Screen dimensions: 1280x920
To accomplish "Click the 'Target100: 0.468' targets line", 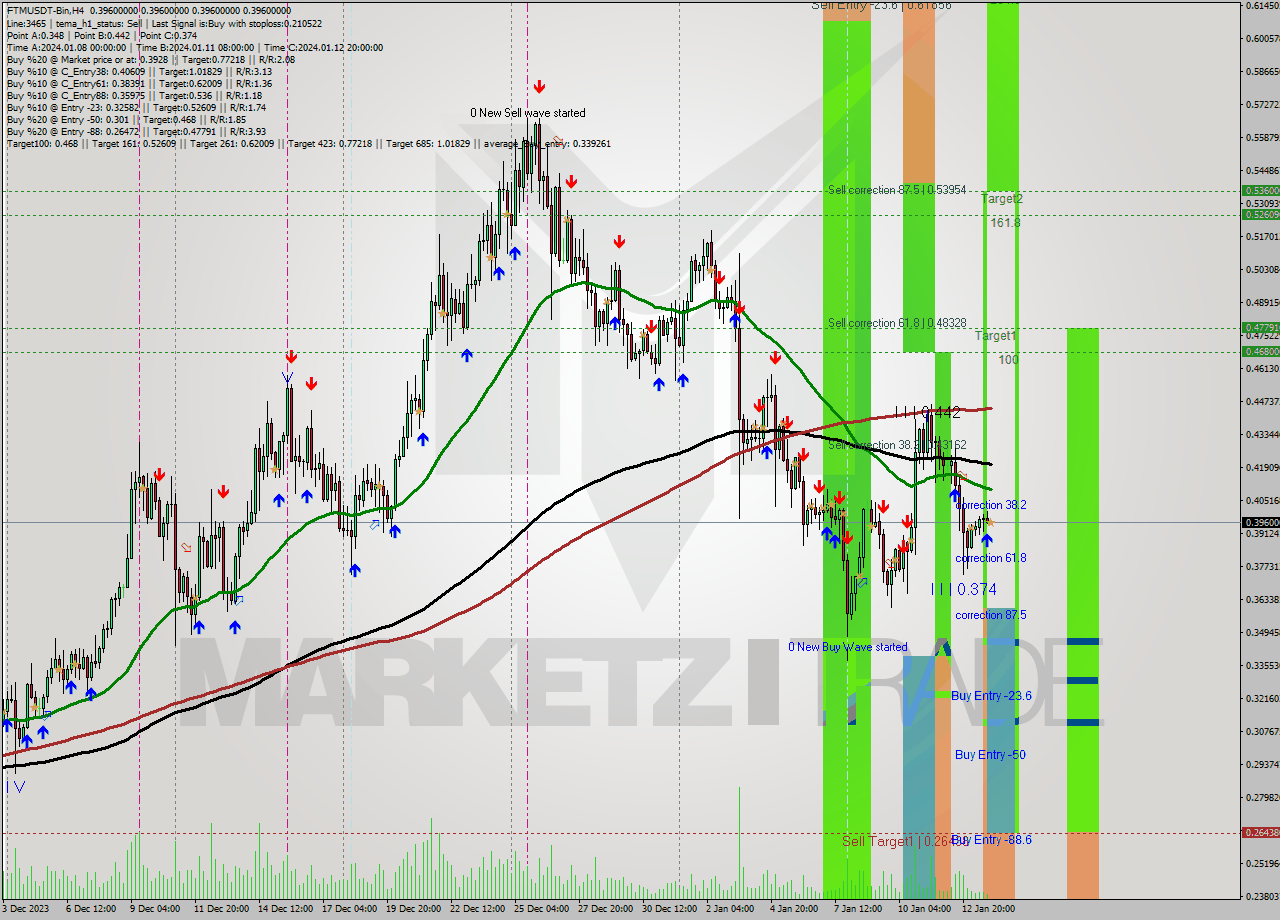I will (308, 144).
